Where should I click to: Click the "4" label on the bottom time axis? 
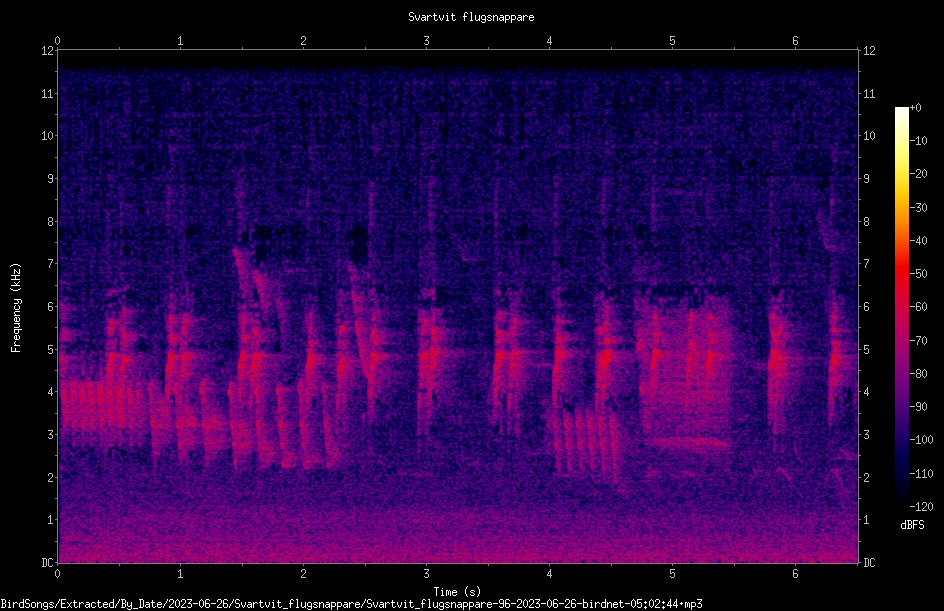(550, 574)
